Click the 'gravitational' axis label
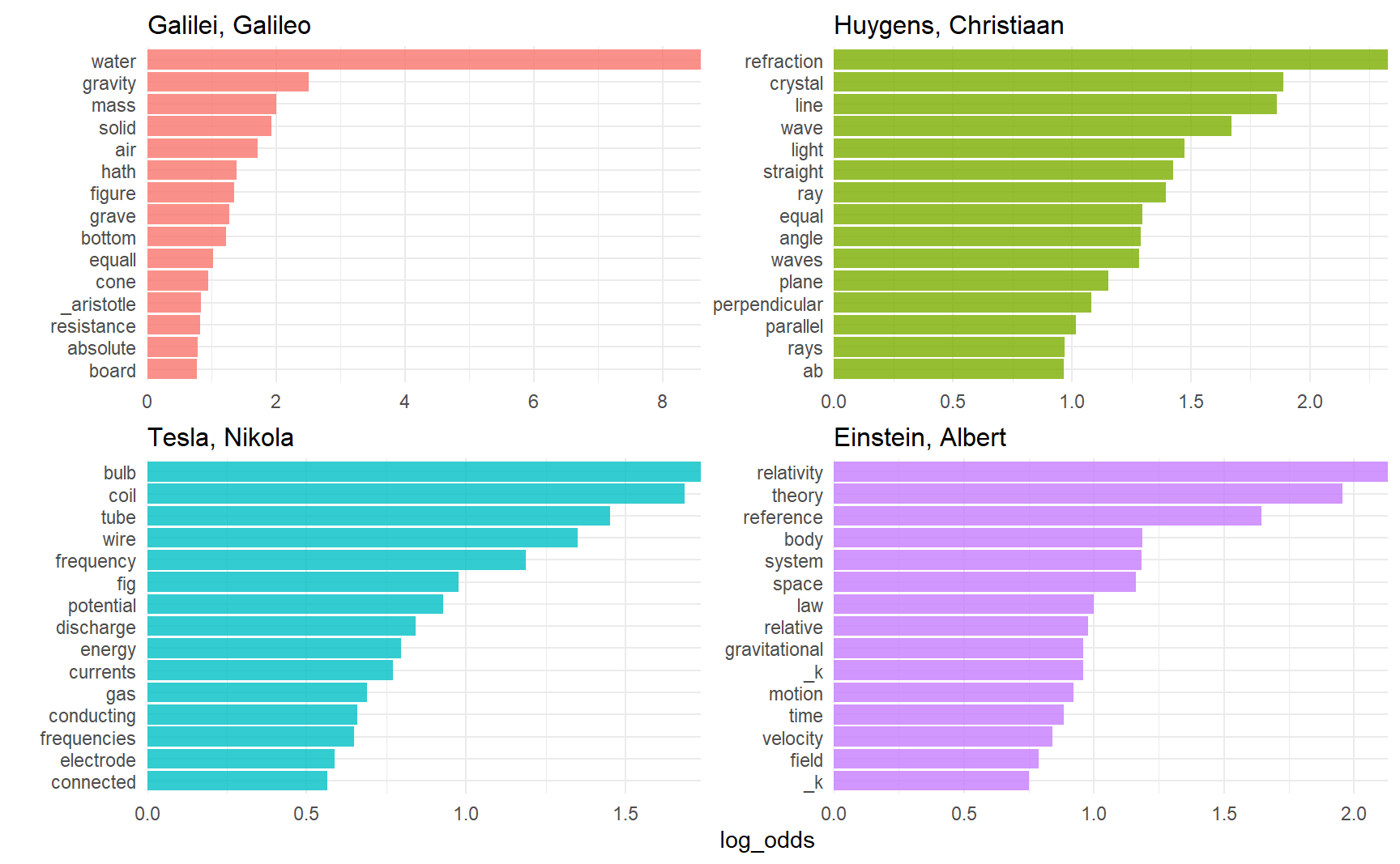Viewport: 1400px width, 864px height. (x=773, y=649)
